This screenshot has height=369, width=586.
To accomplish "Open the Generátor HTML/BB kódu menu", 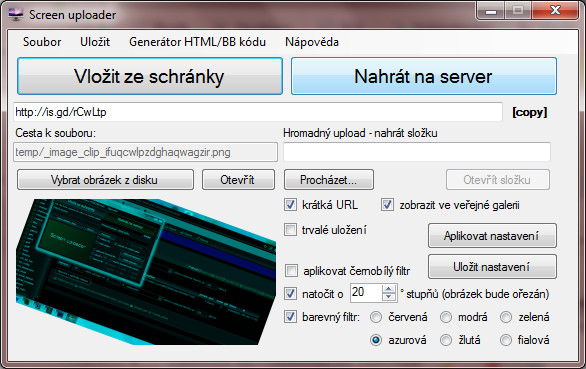I will click(x=197, y=42).
